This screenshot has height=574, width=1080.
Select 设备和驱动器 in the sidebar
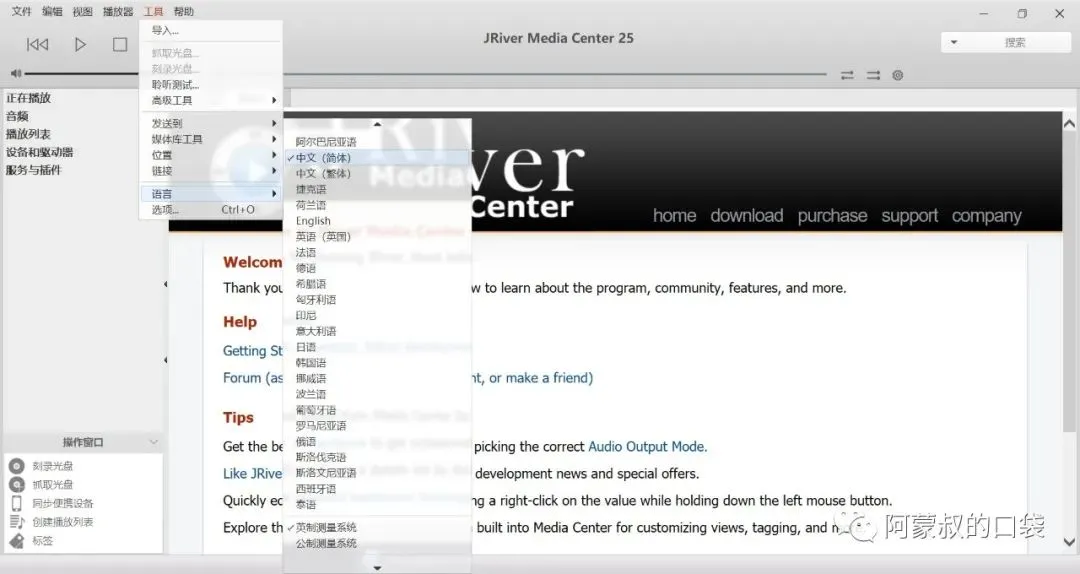point(39,152)
